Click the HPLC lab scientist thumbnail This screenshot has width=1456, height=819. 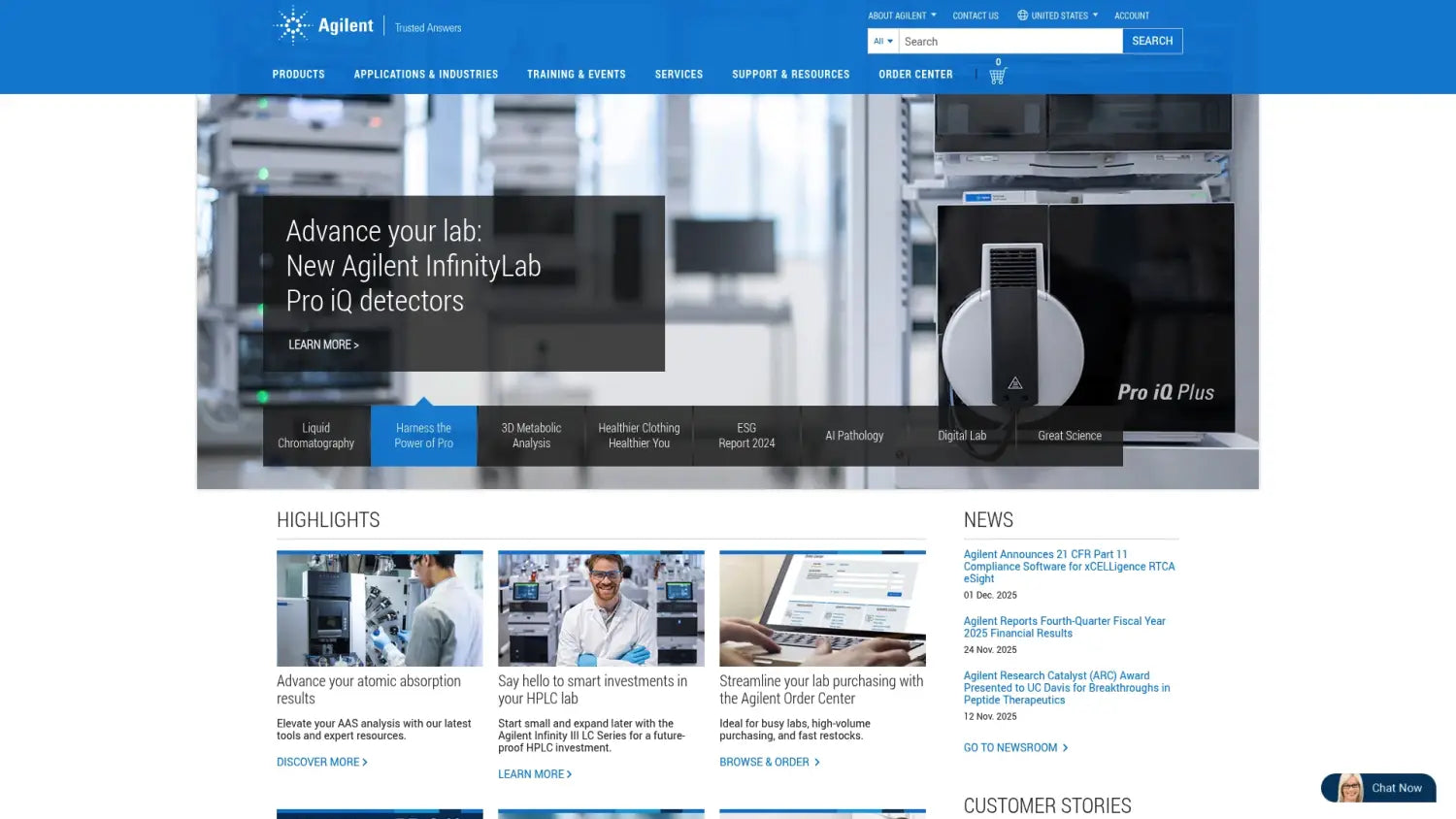[601, 608]
